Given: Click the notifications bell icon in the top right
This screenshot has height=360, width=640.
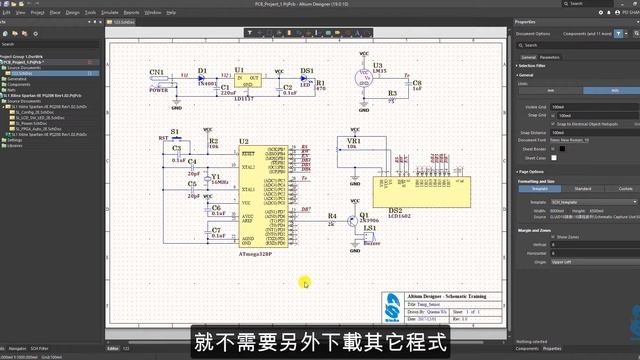Looking at the screenshot, I should [609, 13].
